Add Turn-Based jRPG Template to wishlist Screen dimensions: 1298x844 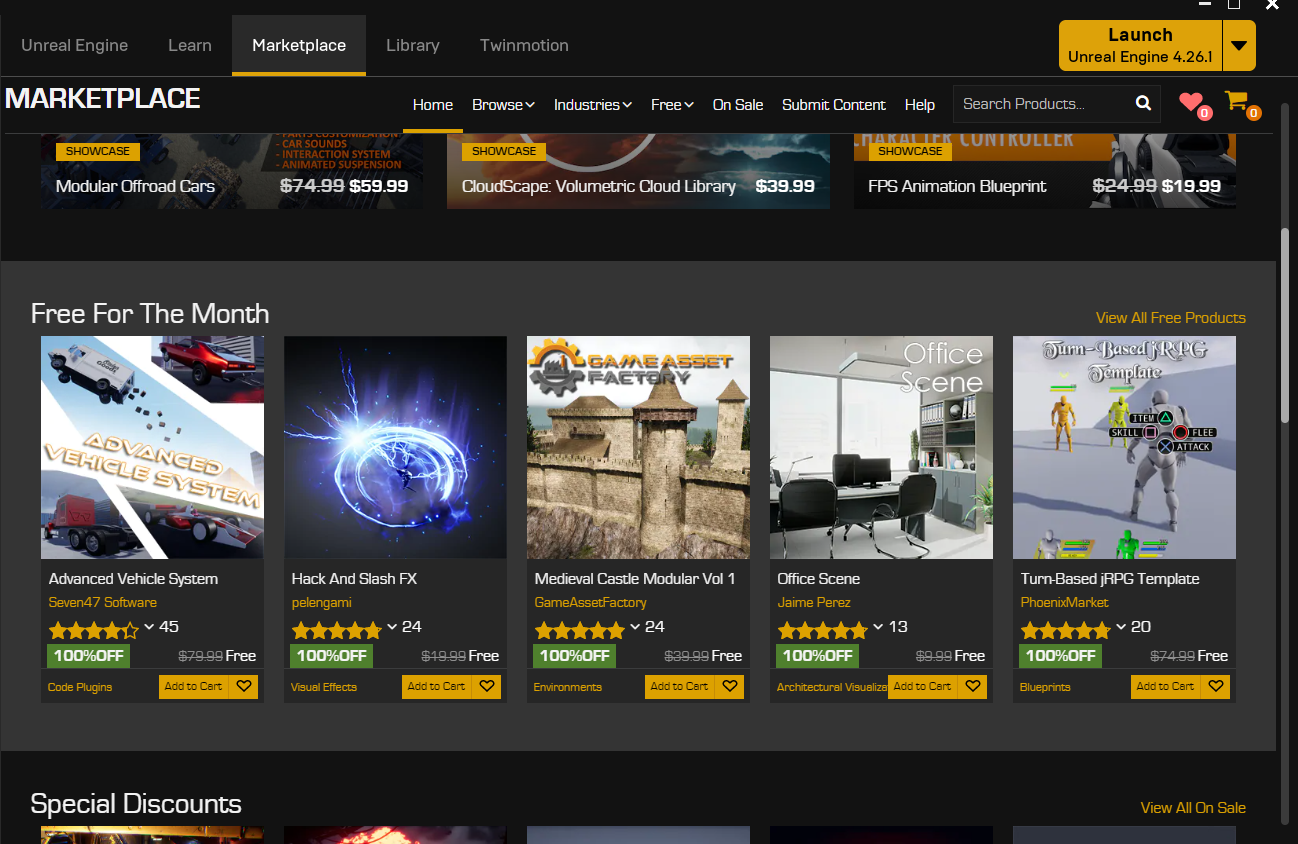pos(1216,687)
